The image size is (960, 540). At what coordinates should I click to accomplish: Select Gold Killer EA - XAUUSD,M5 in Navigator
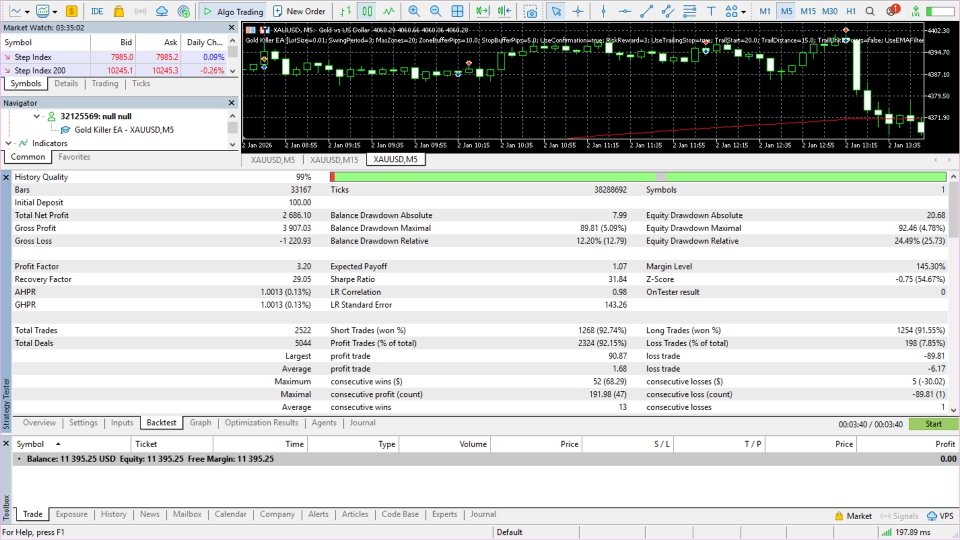coord(124,130)
